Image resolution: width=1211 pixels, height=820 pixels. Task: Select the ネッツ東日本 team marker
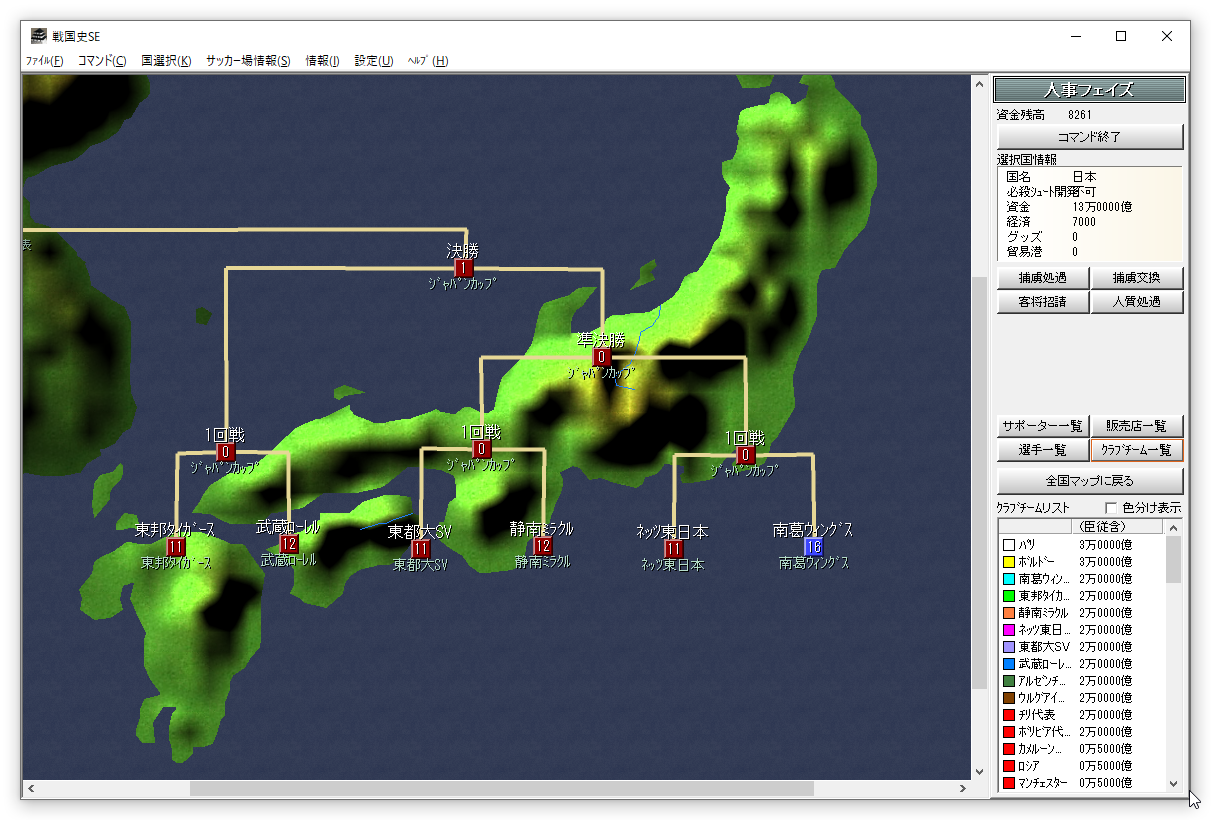point(673,549)
